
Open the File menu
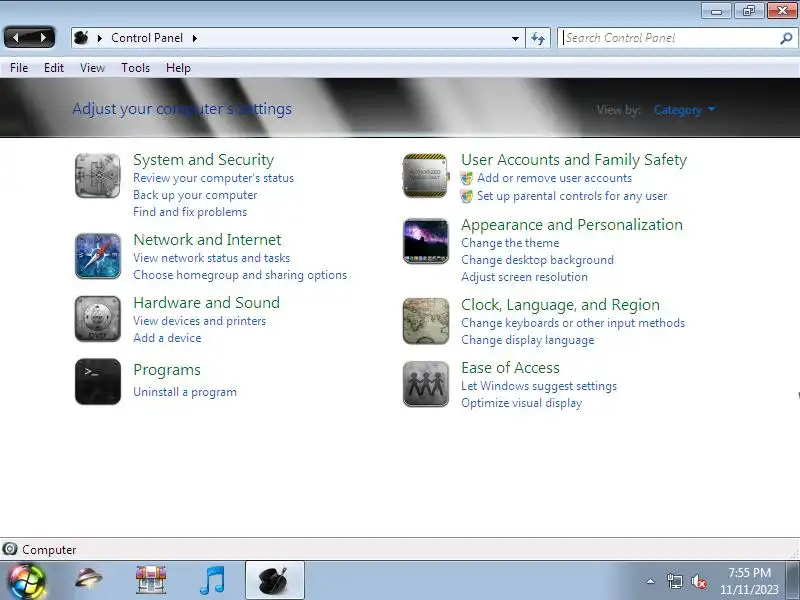click(x=19, y=68)
